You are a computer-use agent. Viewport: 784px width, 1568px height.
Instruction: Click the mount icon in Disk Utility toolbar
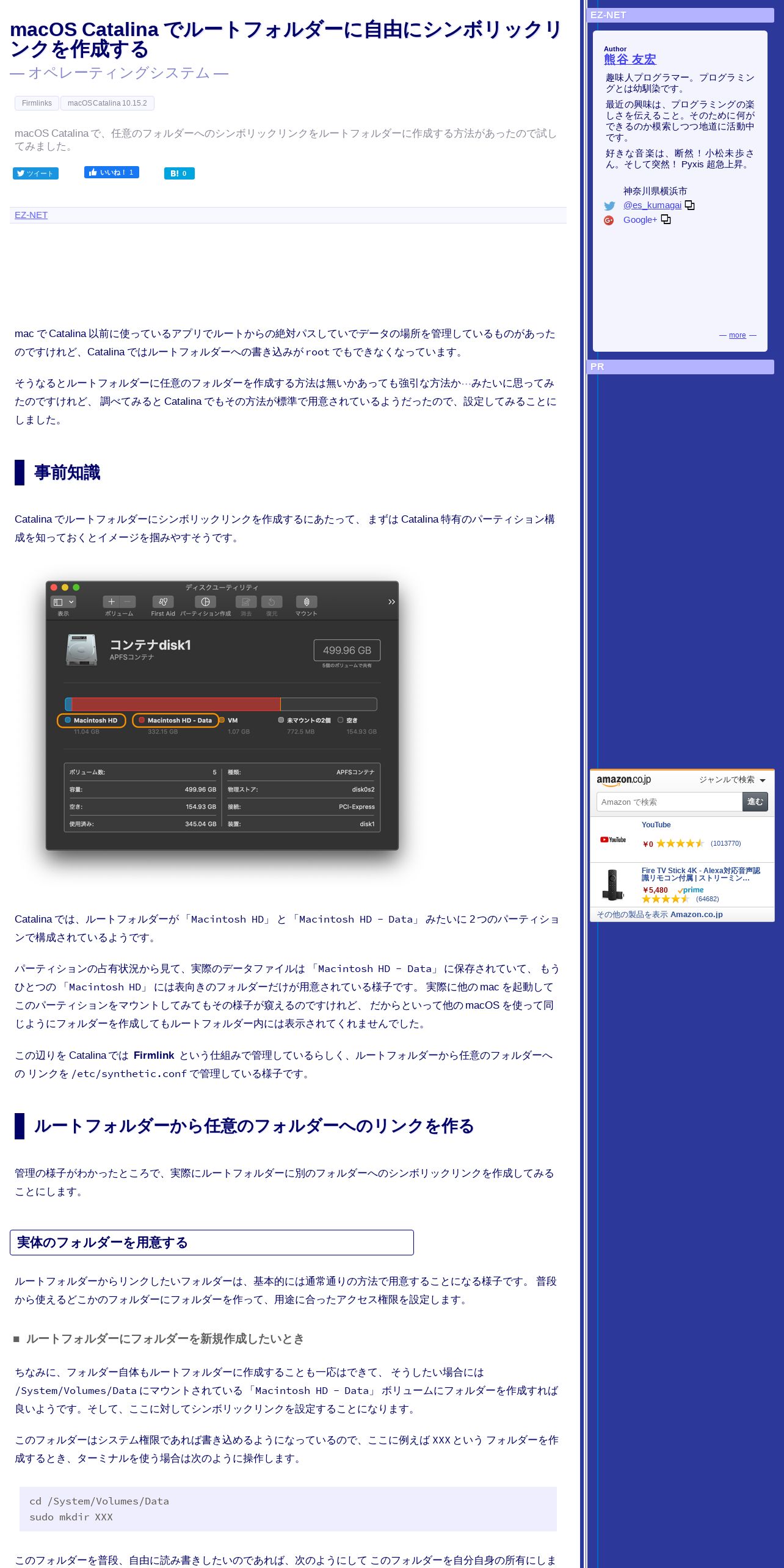click(x=307, y=602)
